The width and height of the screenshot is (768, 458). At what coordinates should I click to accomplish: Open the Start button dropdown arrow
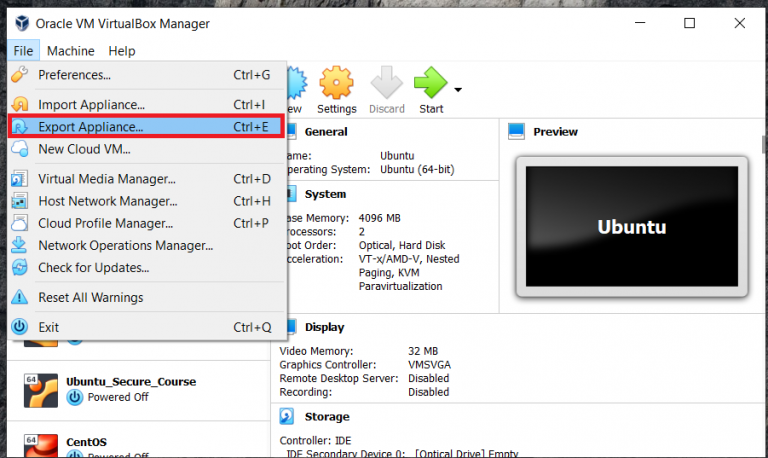[458, 90]
